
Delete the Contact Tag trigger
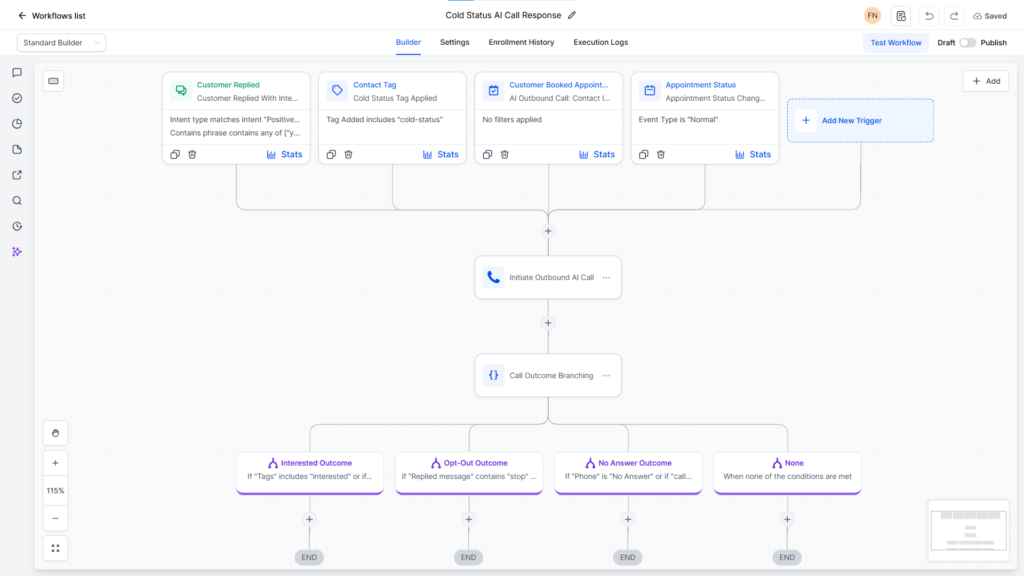tap(348, 155)
